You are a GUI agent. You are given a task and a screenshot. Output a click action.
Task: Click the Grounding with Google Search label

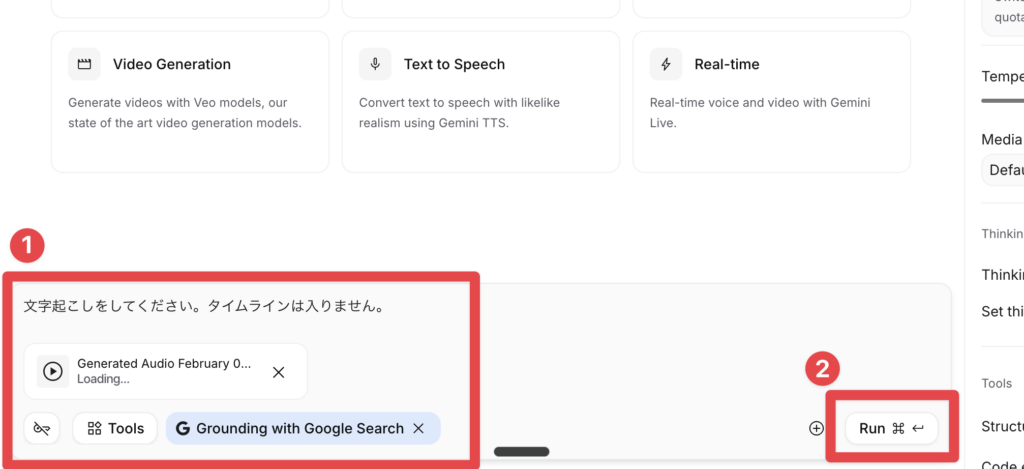(x=300, y=428)
